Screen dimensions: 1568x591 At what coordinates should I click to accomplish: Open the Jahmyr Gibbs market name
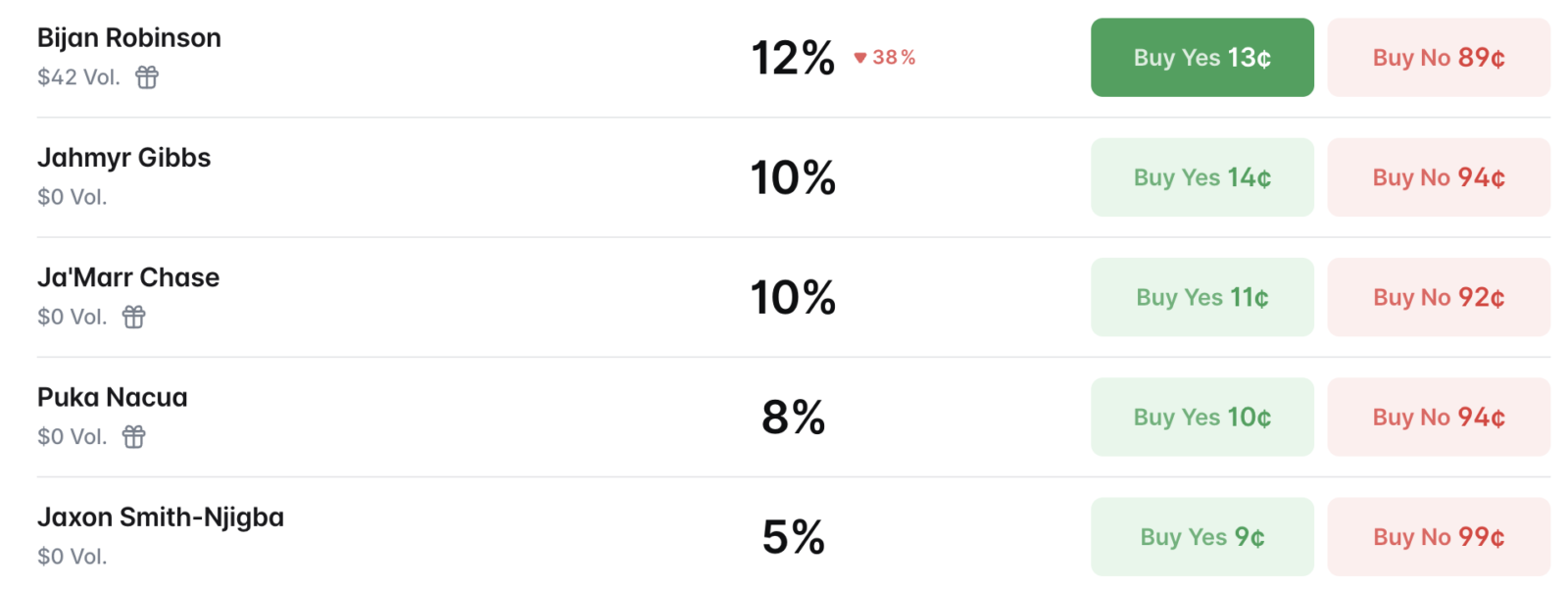click(x=124, y=158)
